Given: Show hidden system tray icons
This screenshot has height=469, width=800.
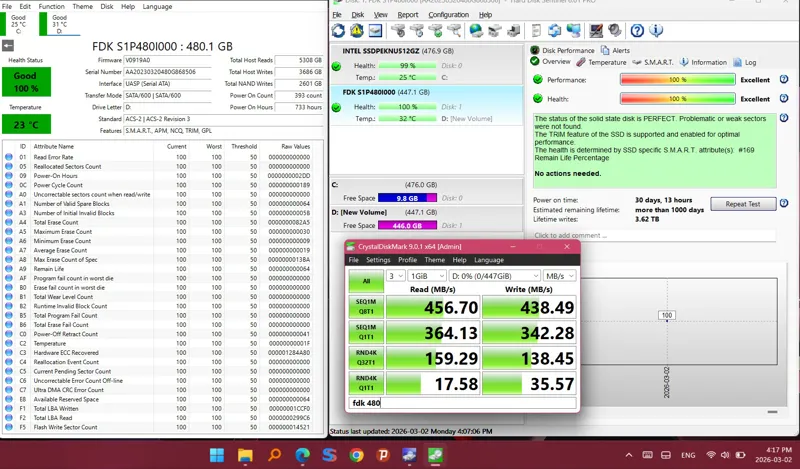Looking at the screenshot, I should pos(629,455).
